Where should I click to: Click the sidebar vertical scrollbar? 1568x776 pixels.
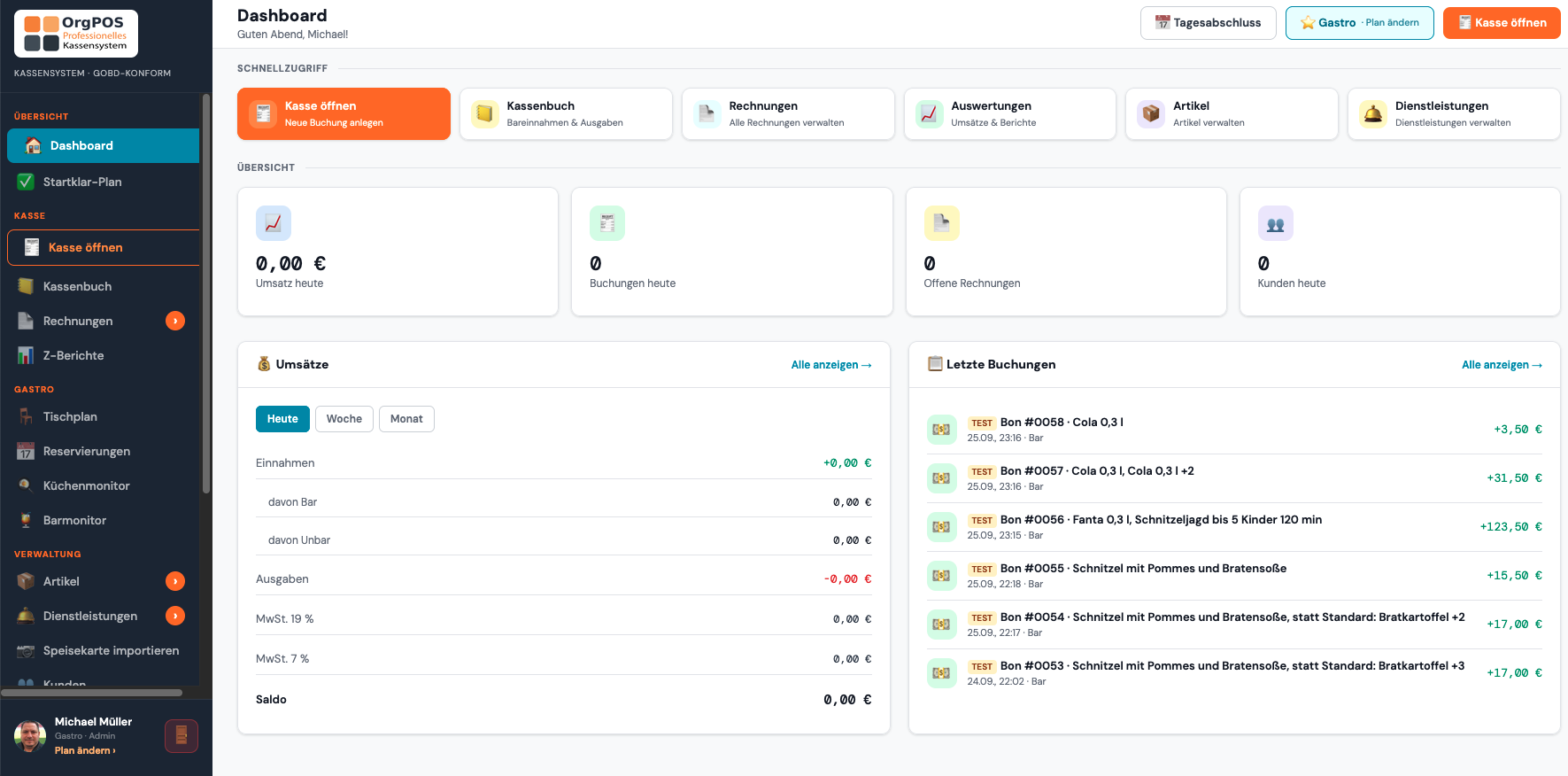pos(206,292)
